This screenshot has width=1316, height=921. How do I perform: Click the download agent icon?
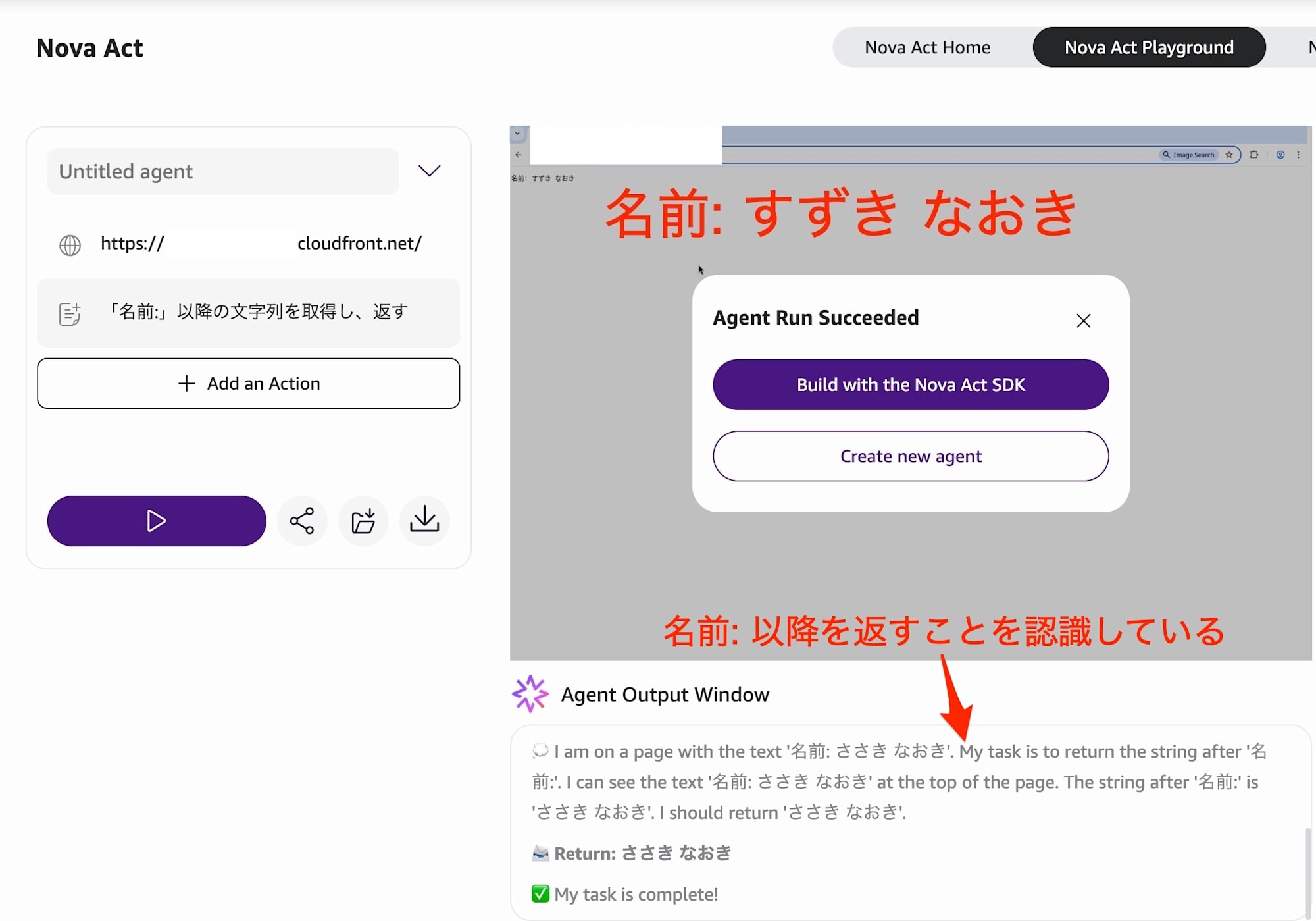pos(424,521)
